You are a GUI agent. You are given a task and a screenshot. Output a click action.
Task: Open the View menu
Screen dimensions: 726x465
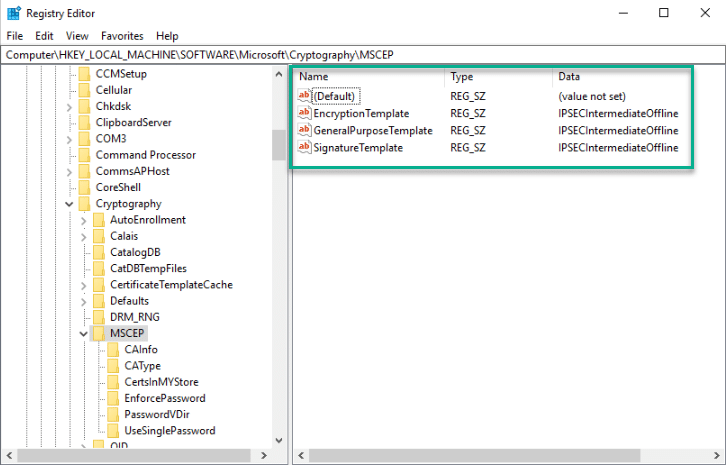click(x=77, y=36)
